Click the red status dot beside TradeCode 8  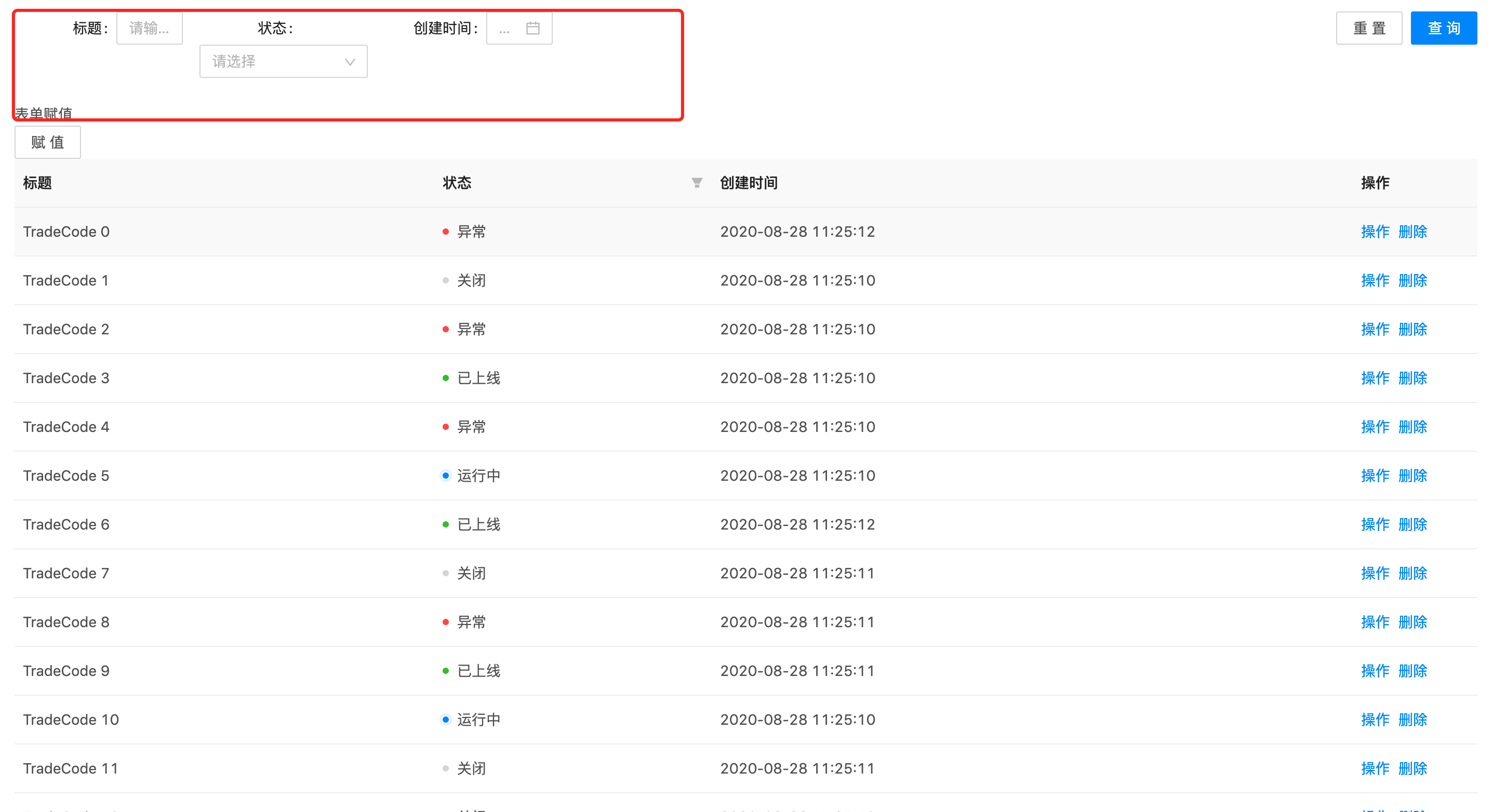tap(445, 622)
